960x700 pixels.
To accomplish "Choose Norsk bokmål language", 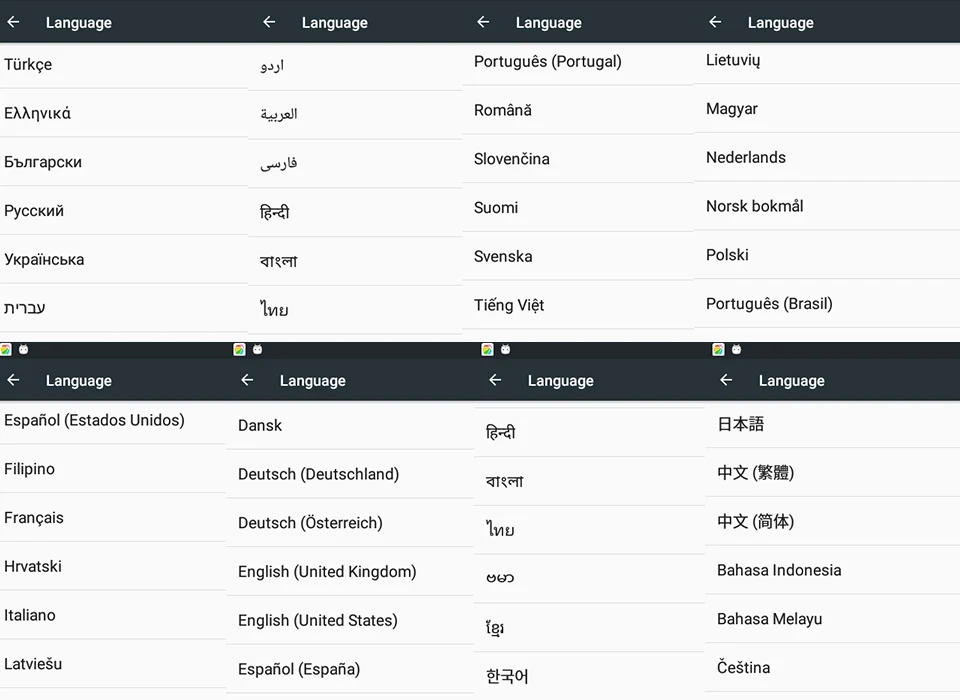I will (755, 206).
